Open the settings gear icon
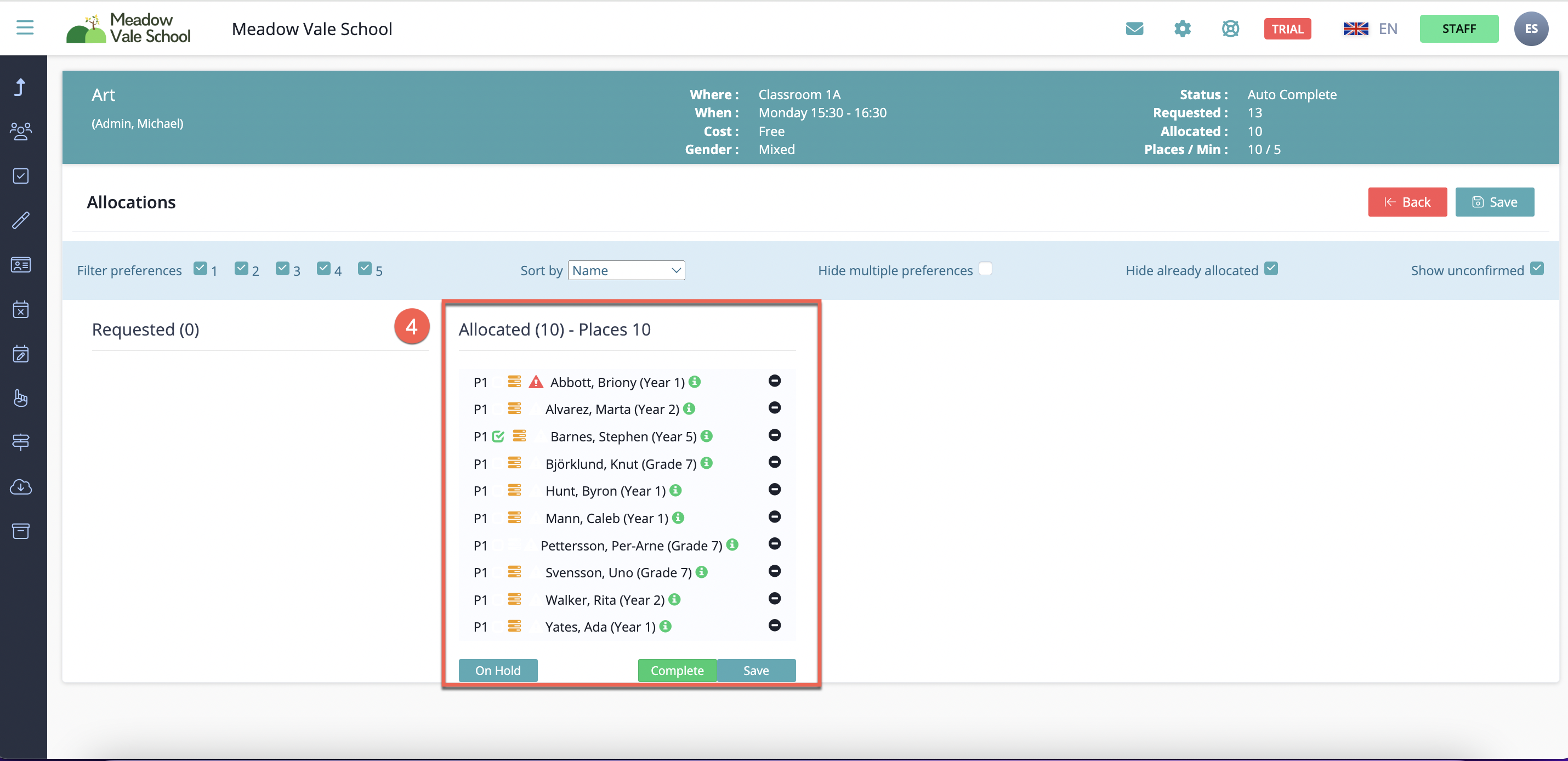 pyautogui.click(x=1182, y=29)
